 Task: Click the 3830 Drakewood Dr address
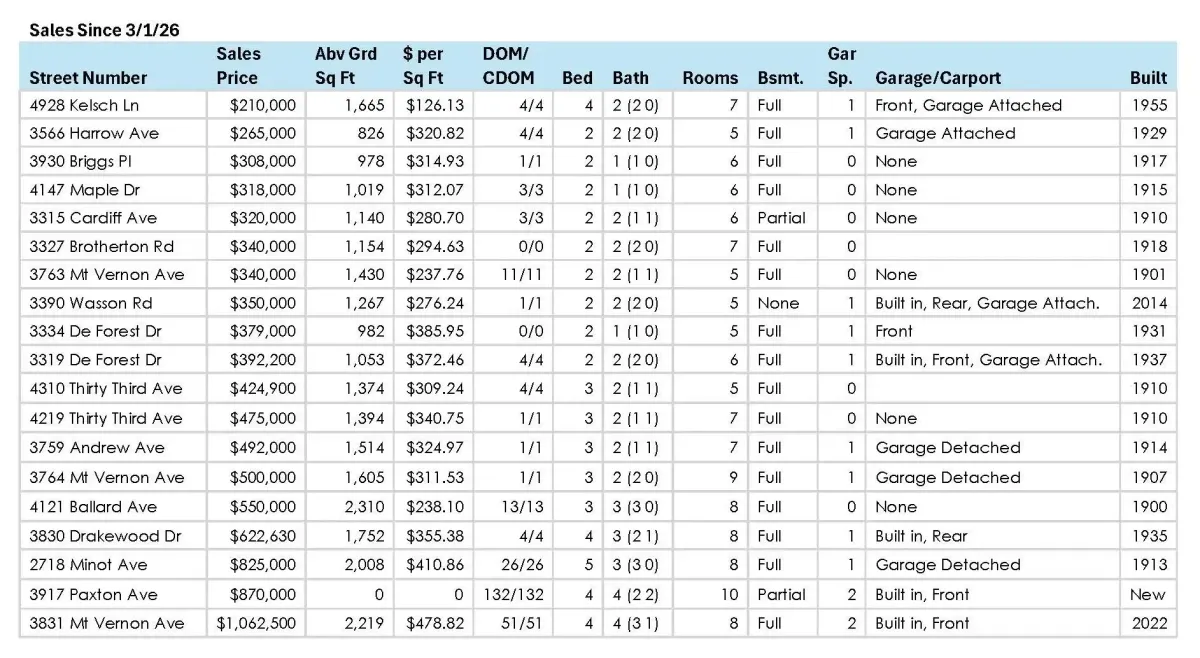[x=105, y=536]
